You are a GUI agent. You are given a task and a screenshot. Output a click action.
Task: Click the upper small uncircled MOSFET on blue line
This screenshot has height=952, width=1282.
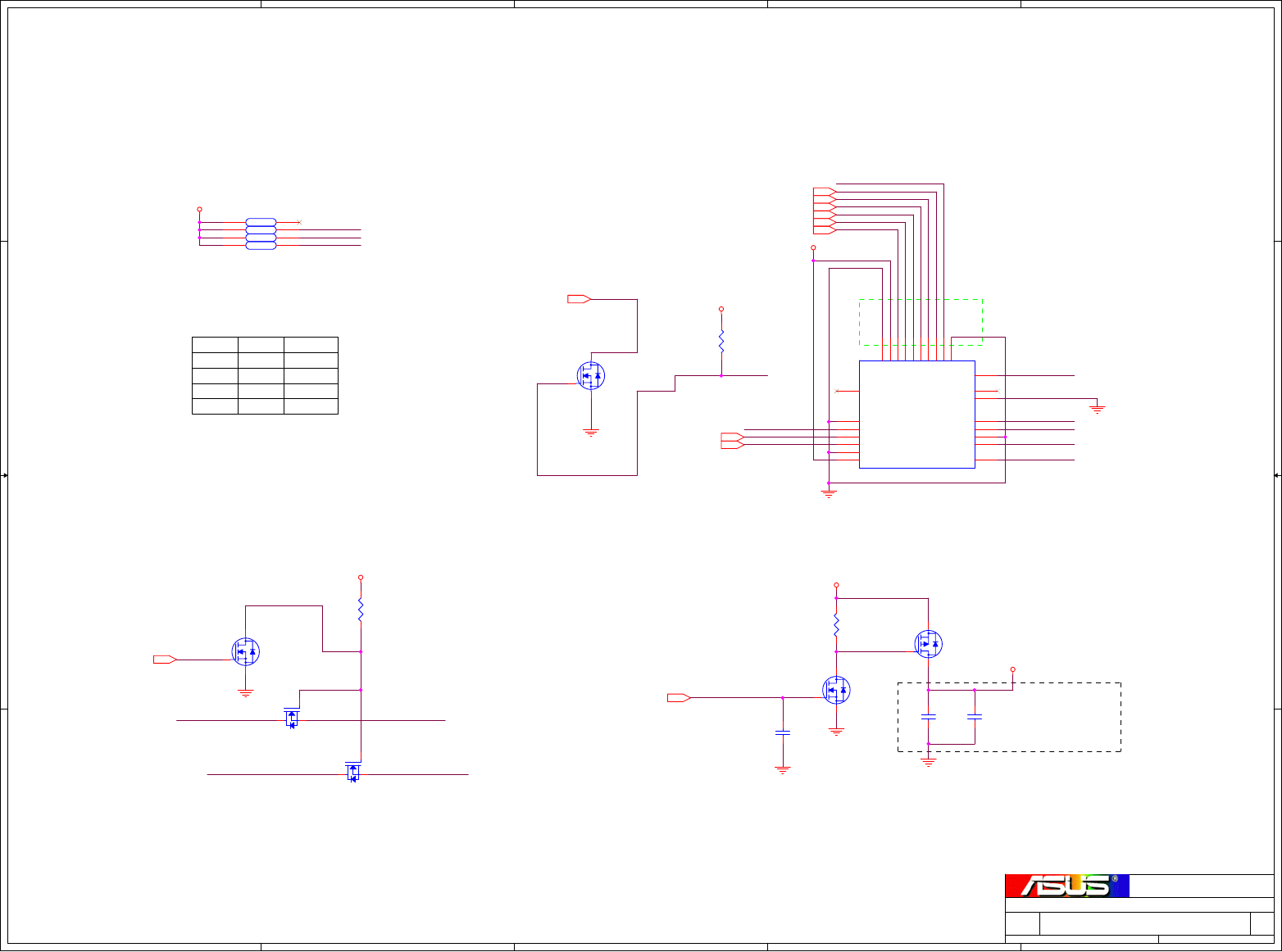click(292, 718)
